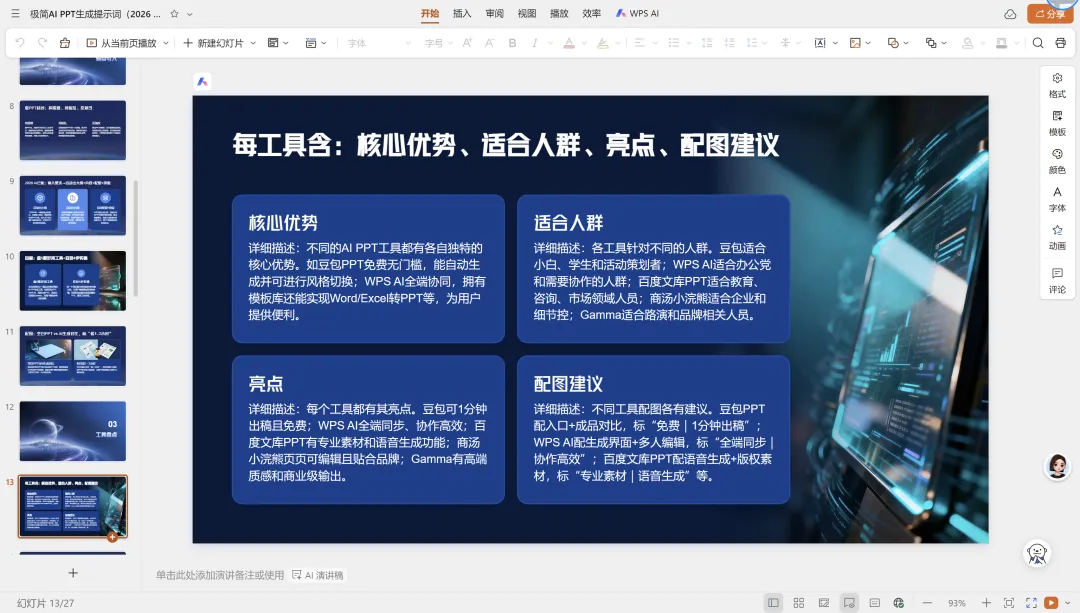Screen dimensions: 1080x613
Task: Check cloud sync status icon
Action: 1010,14
